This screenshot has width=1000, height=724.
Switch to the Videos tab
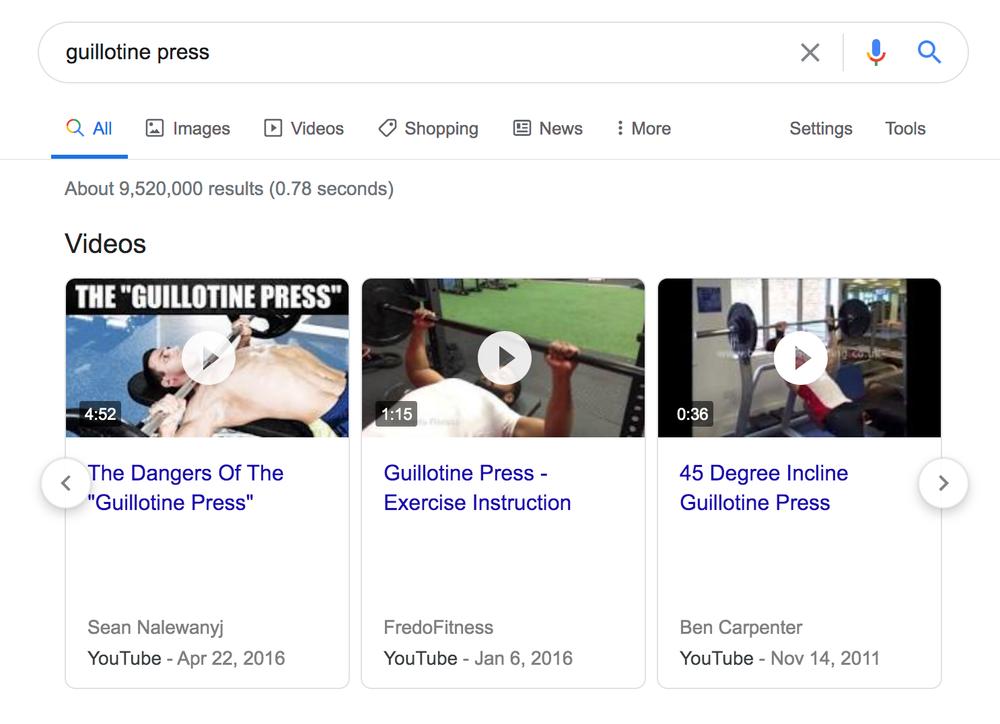click(x=304, y=128)
